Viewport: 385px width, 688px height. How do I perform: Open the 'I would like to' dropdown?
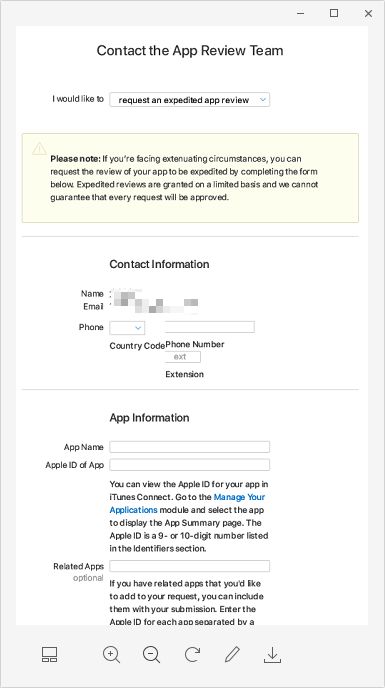point(190,100)
